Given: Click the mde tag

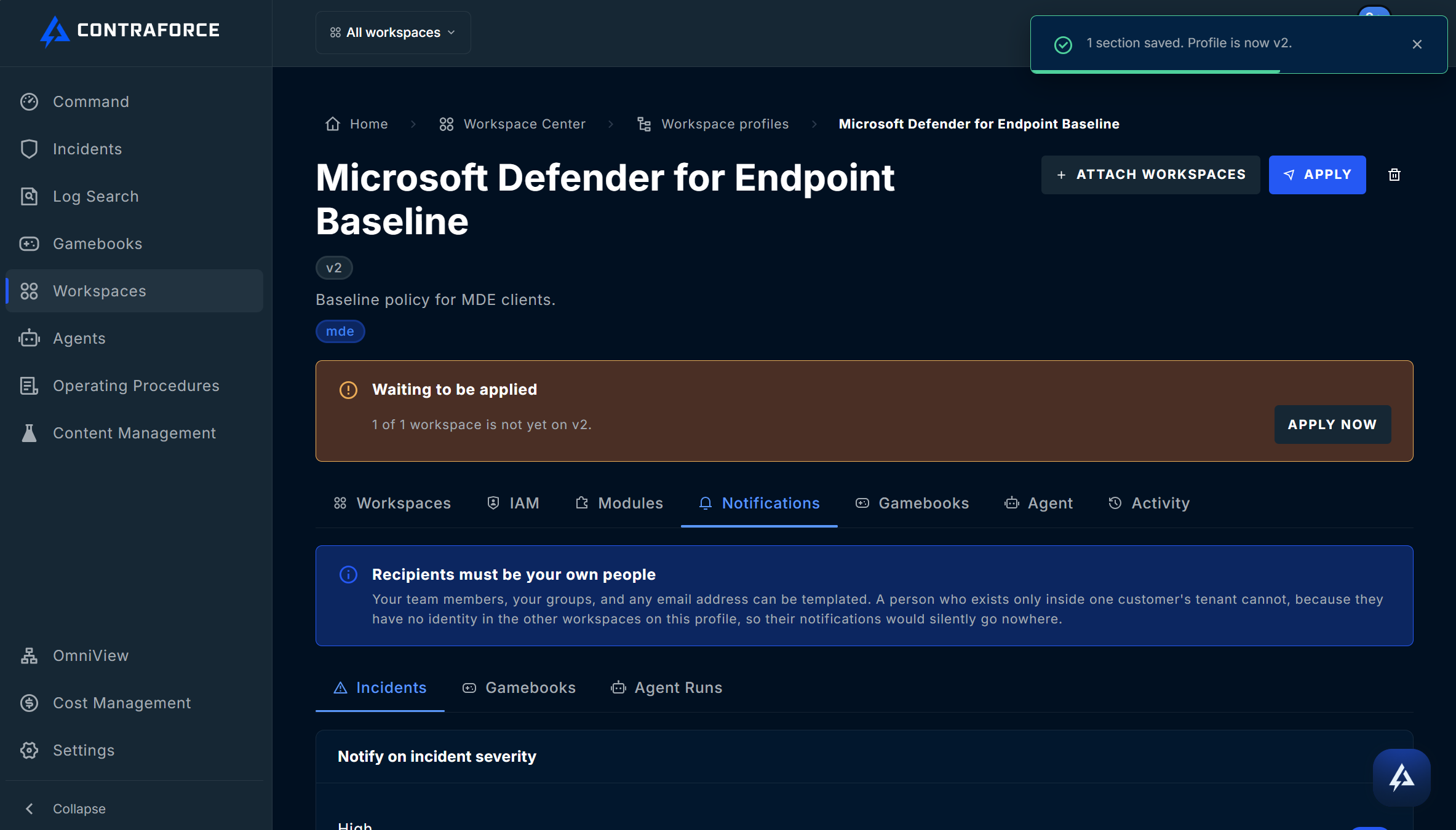Looking at the screenshot, I should coord(340,331).
